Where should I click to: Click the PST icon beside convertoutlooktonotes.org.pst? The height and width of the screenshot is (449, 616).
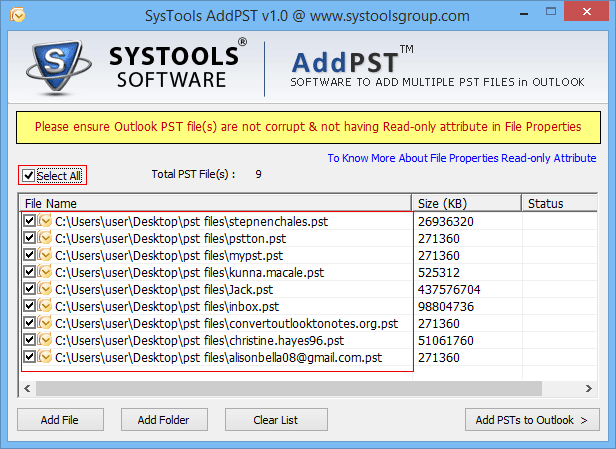(x=45, y=323)
